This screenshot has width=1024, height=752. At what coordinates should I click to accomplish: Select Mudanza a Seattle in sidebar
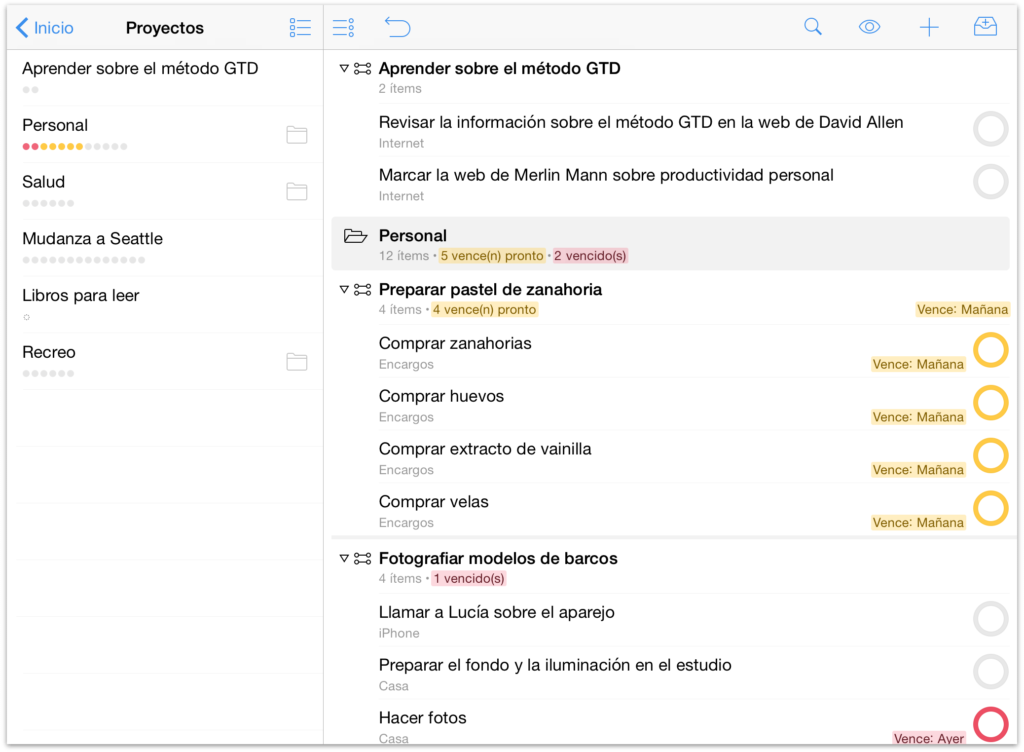[92, 239]
